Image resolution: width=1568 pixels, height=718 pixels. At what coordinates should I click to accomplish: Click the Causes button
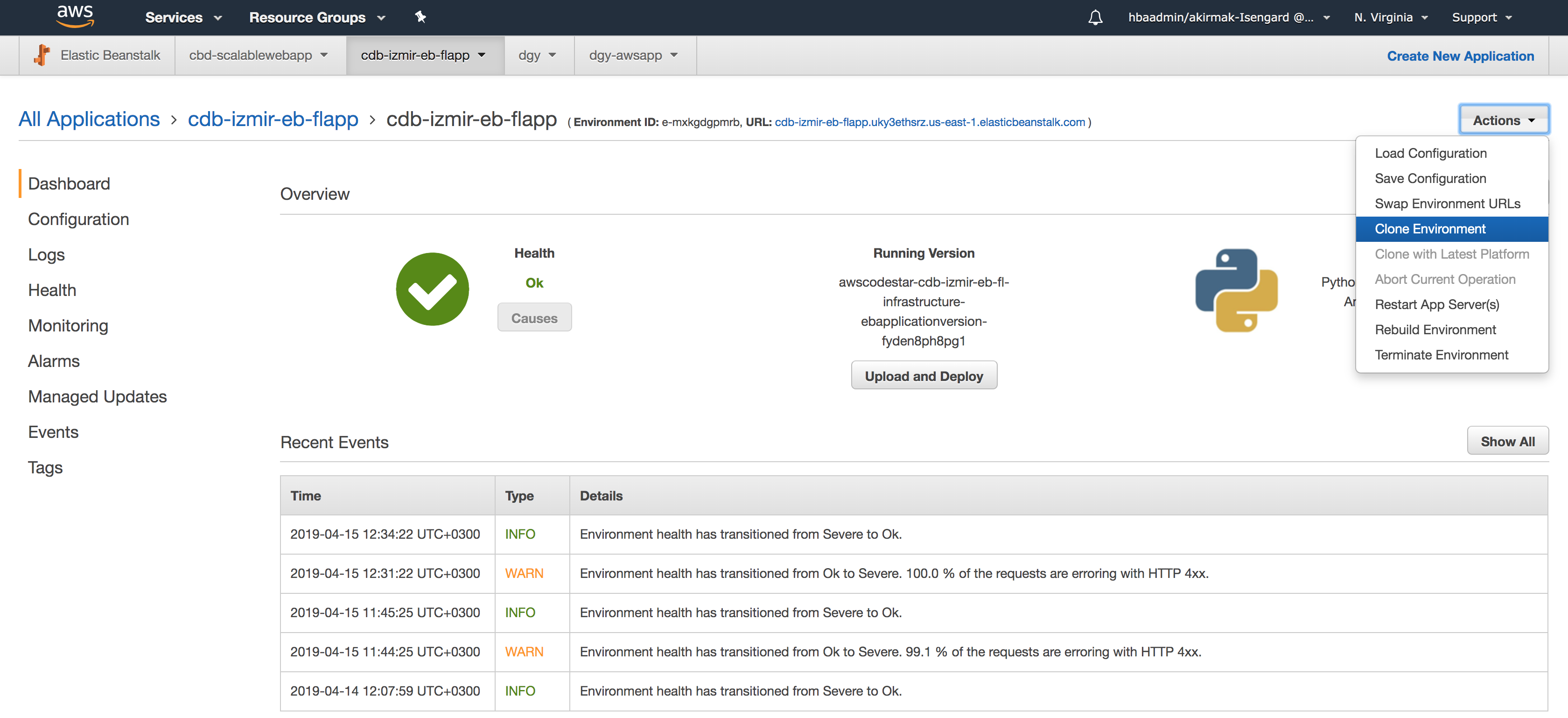pos(534,318)
